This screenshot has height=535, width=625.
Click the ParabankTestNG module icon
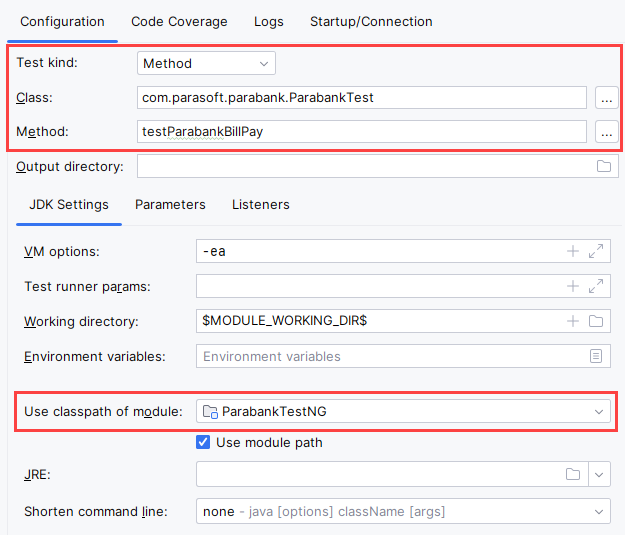click(x=210, y=411)
